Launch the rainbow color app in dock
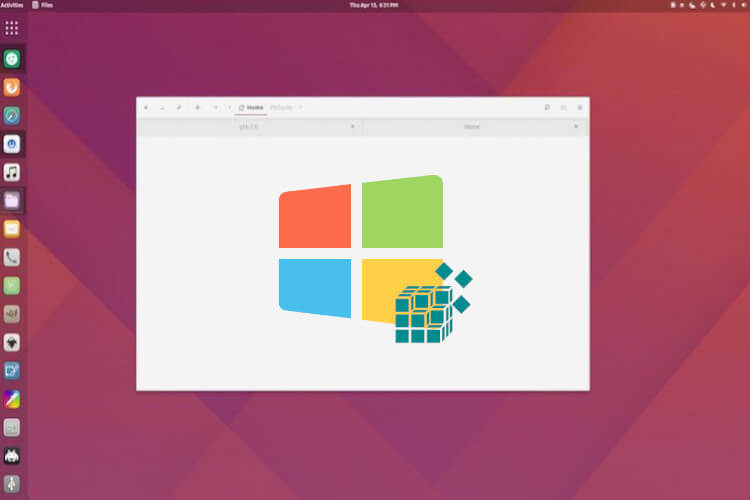Screen dimensions: 750x500 coord(12,399)
